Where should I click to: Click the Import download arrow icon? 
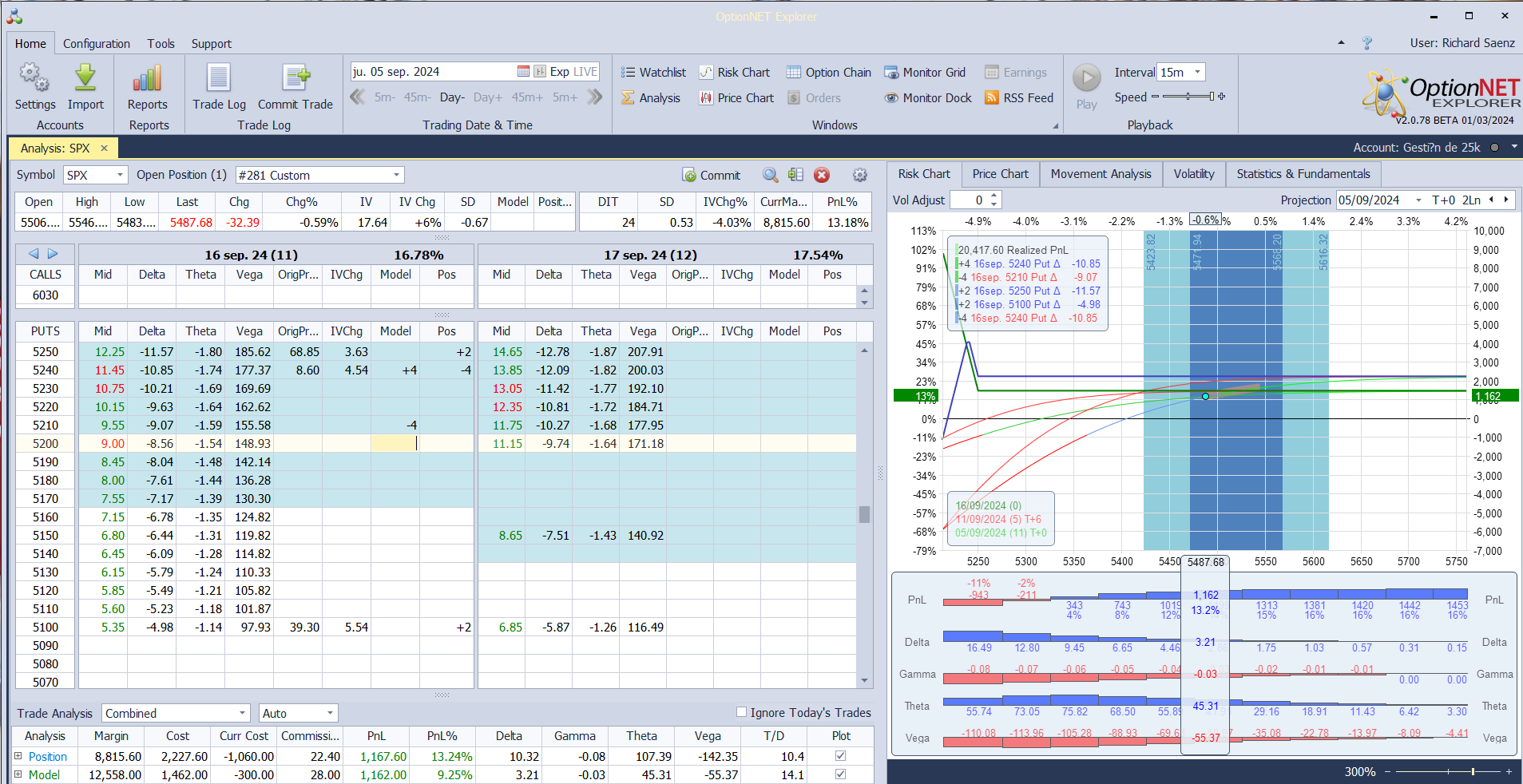(x=85, y=80)
